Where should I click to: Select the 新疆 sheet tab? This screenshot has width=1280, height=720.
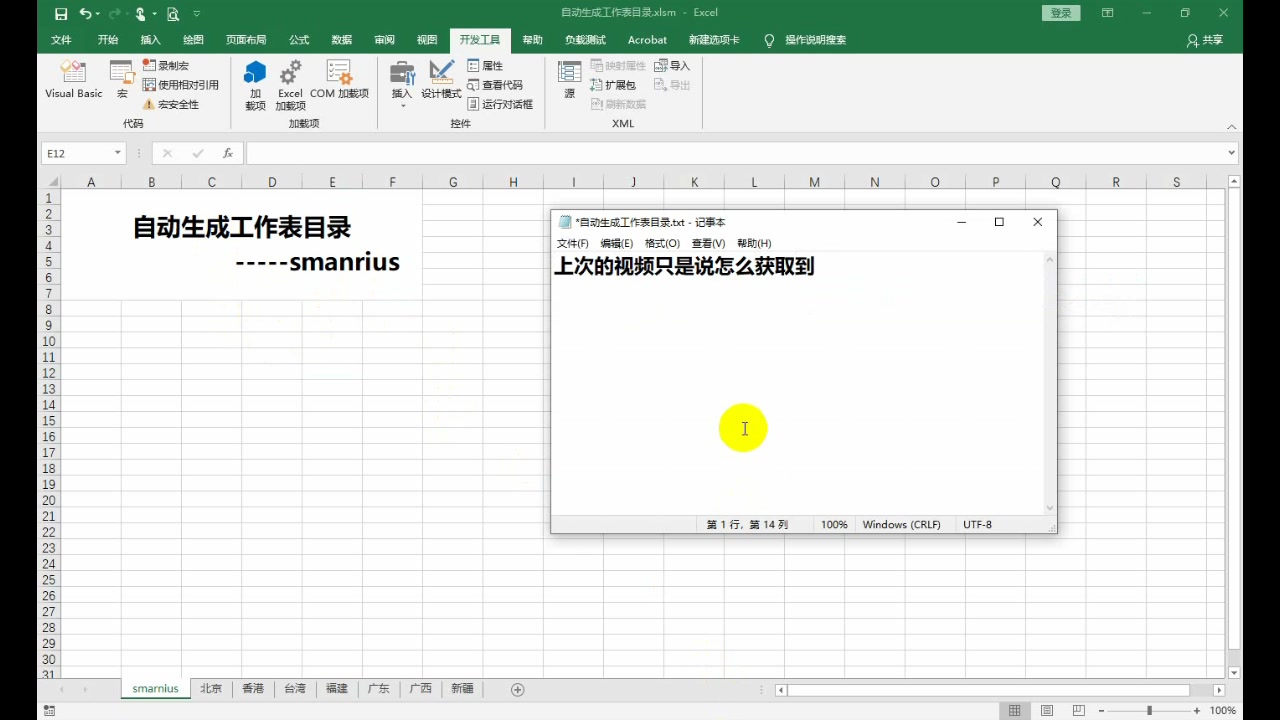point(462,689)
